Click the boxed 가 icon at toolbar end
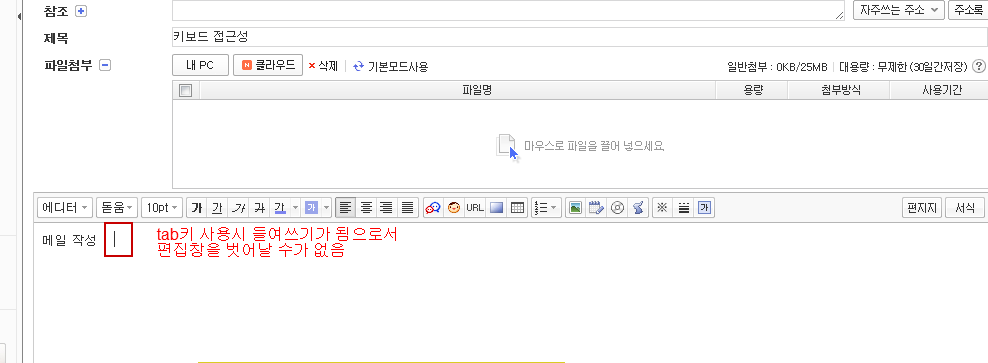This screenshot has height=363, width=988. tap(704, 207)
